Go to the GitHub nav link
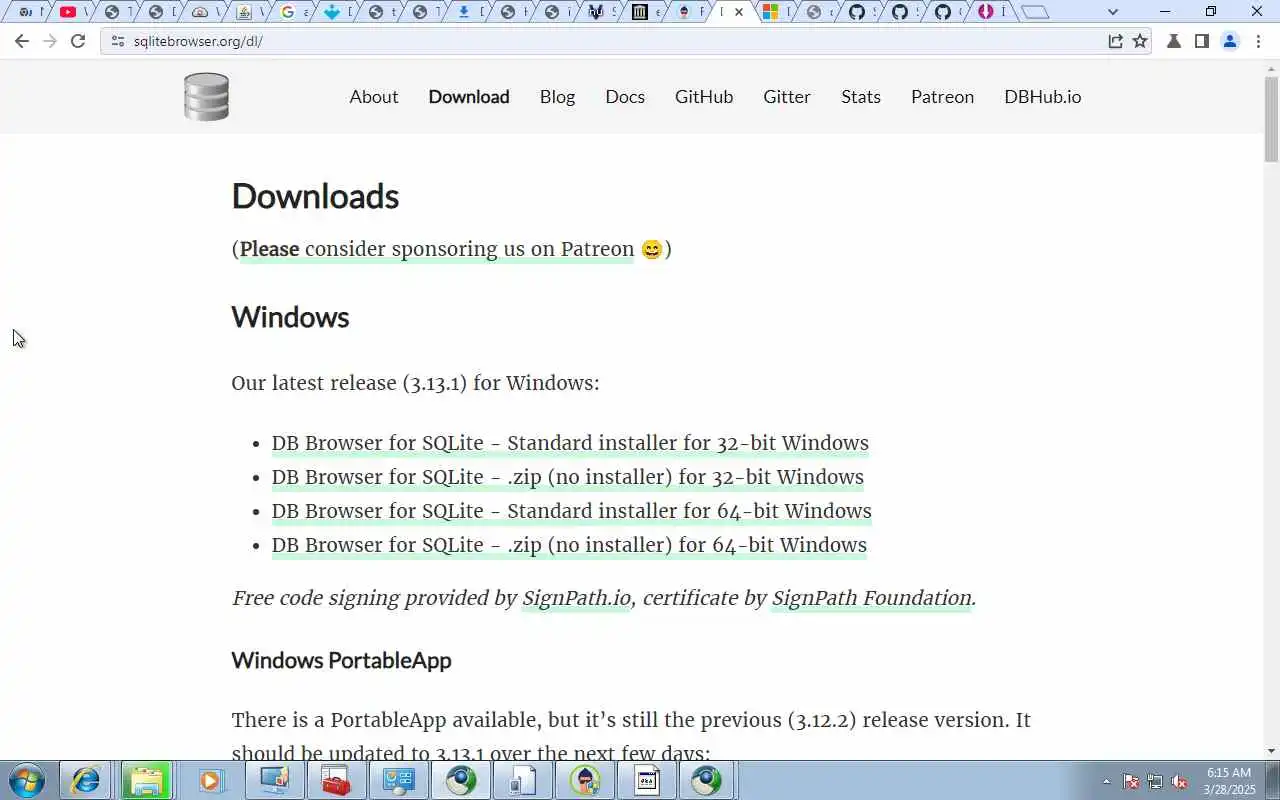The image size is (1280, 800). click(x=704, y=97)
